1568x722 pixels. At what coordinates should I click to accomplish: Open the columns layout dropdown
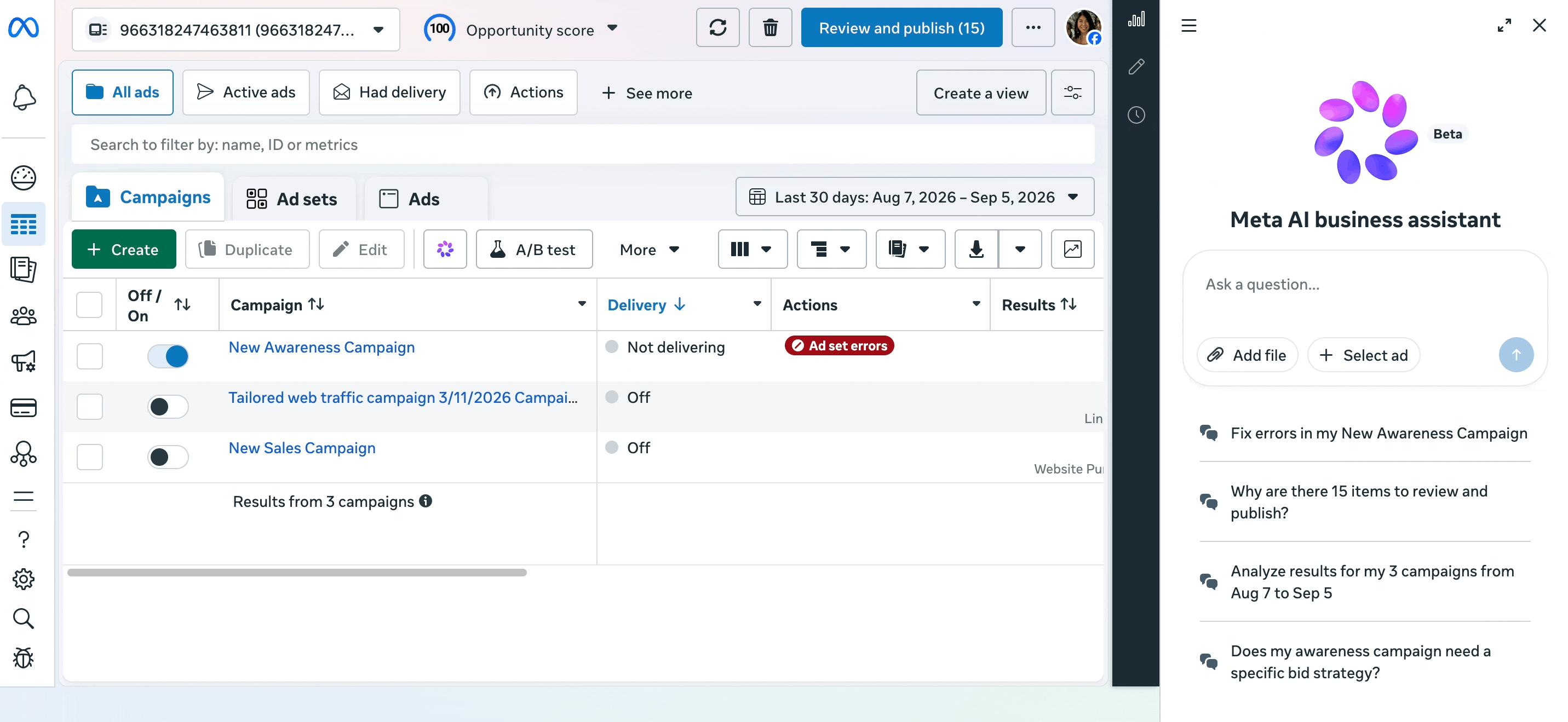tap(753, 249)
